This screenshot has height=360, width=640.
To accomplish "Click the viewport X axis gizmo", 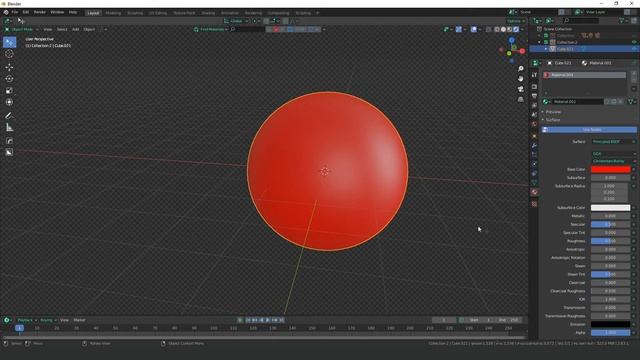I will (x=522, y=51).
